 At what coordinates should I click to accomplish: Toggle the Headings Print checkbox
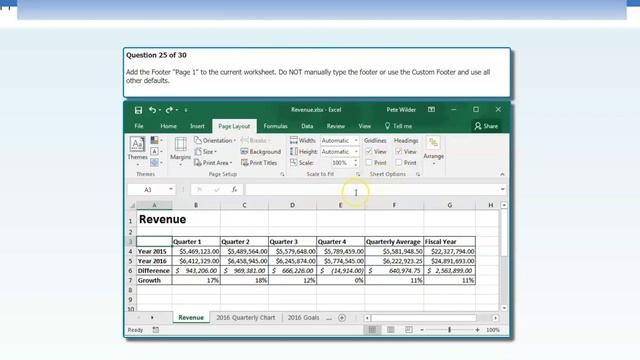click(399, 162)
